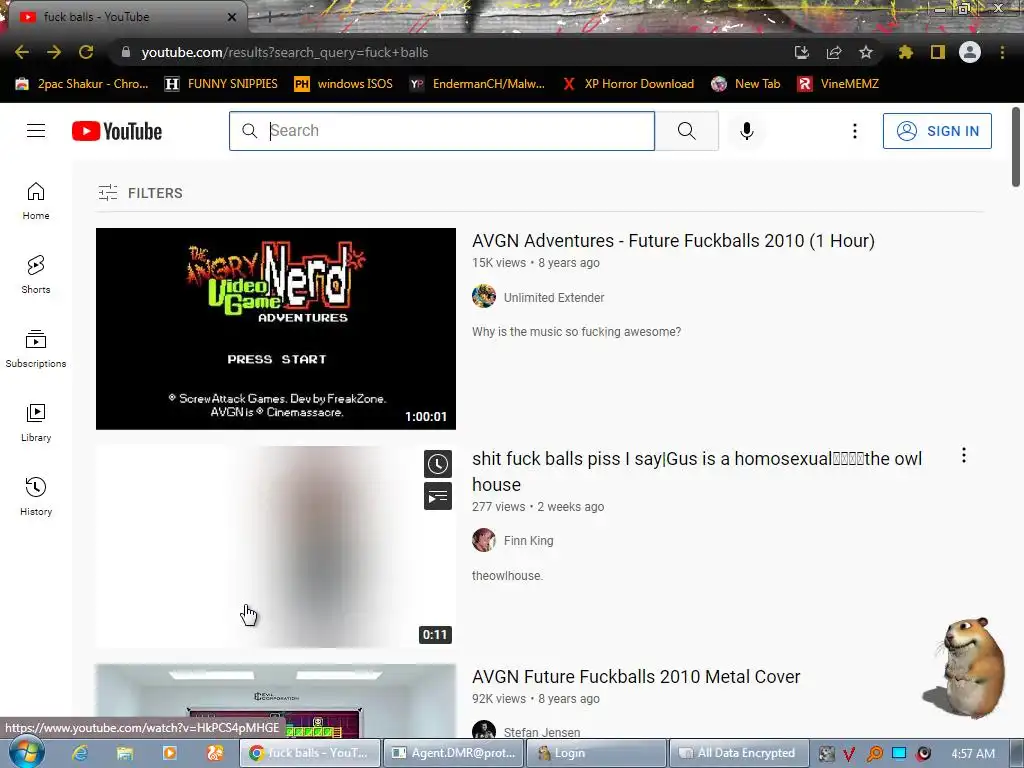
Task: Open the XP Horror Download bookmark
Action: click(628, 84)
